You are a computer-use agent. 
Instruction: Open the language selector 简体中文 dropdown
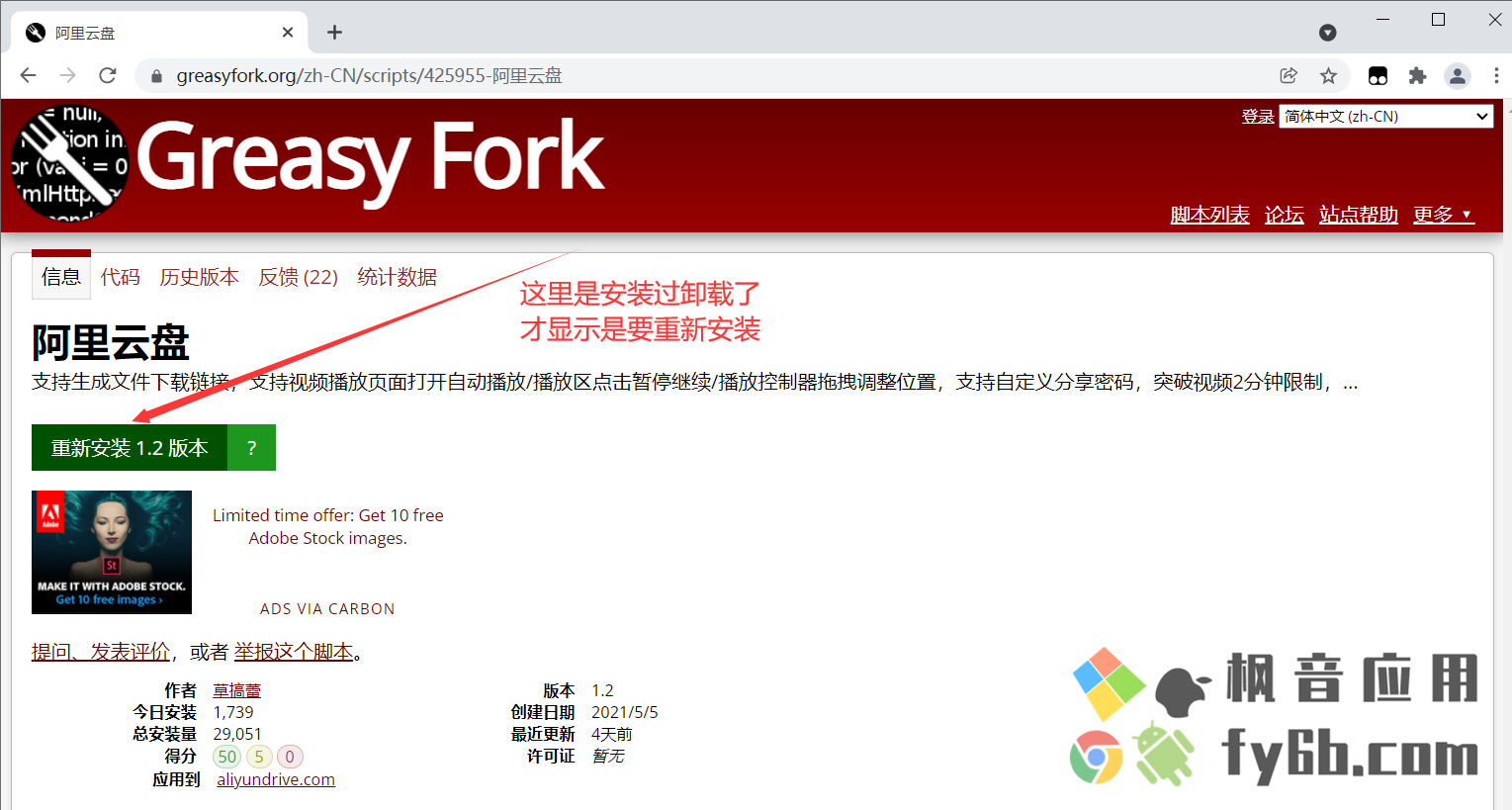[x=1385, y=116]
